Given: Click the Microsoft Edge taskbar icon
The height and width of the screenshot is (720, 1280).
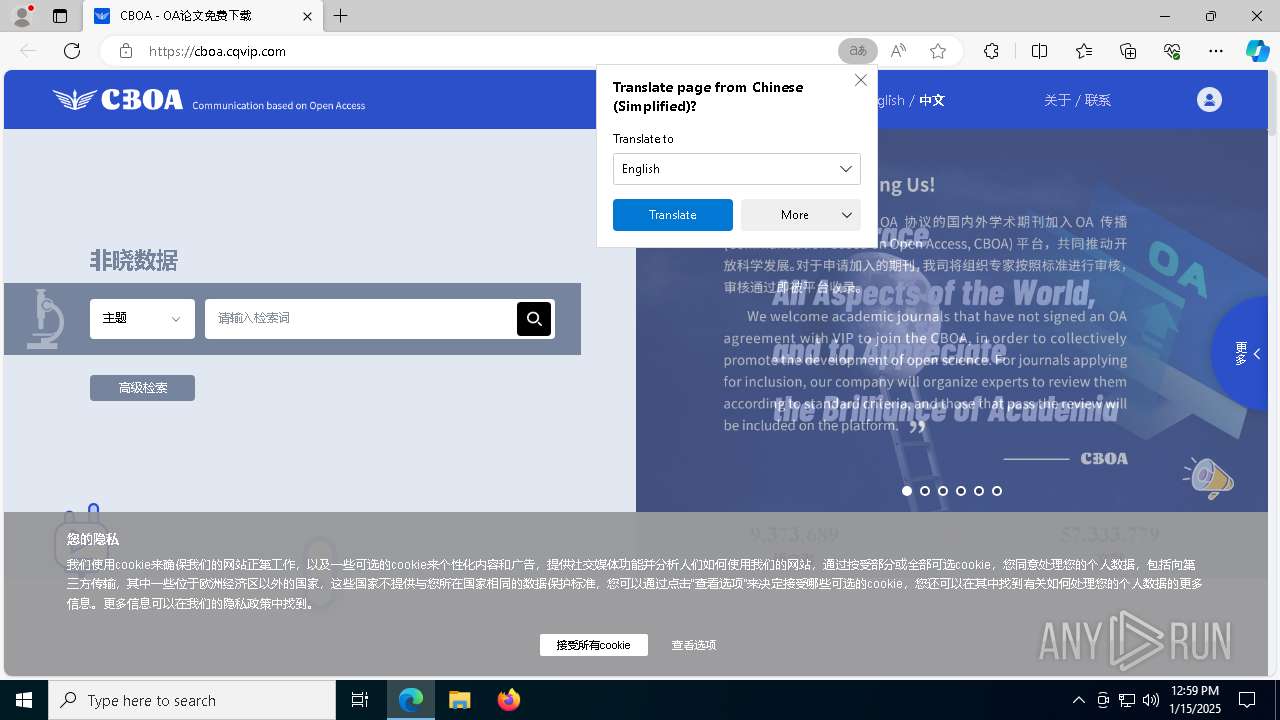Looking at the screenshot, I should coord(411,700).
